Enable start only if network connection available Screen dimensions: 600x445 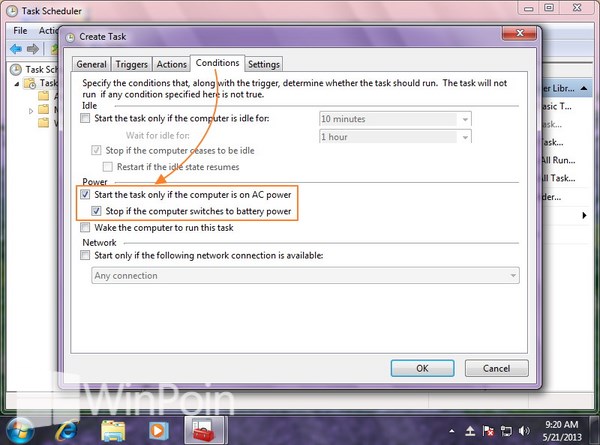tap(85, 255)
